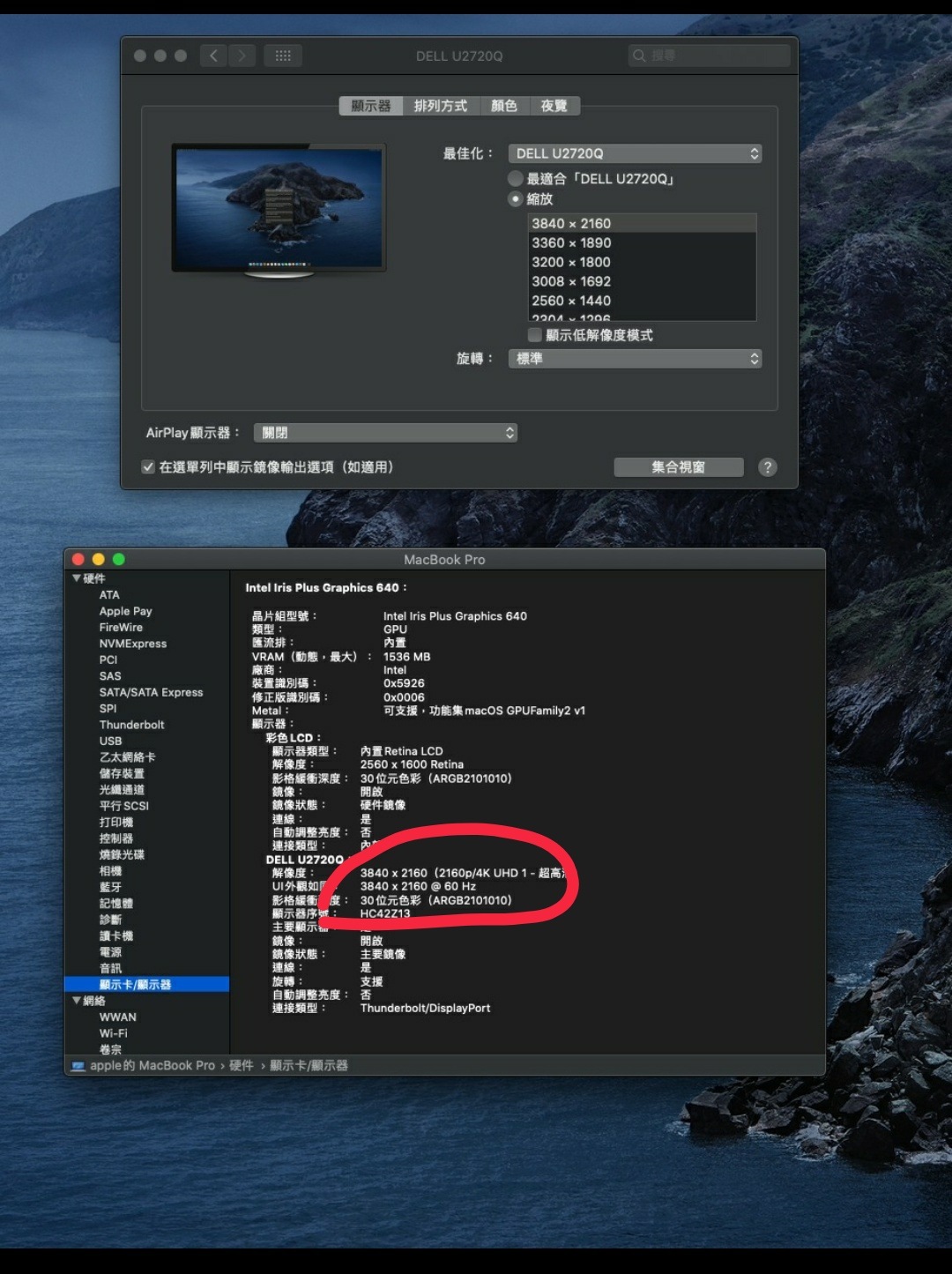Select NVMExpress in sidebar

(133, 644)
